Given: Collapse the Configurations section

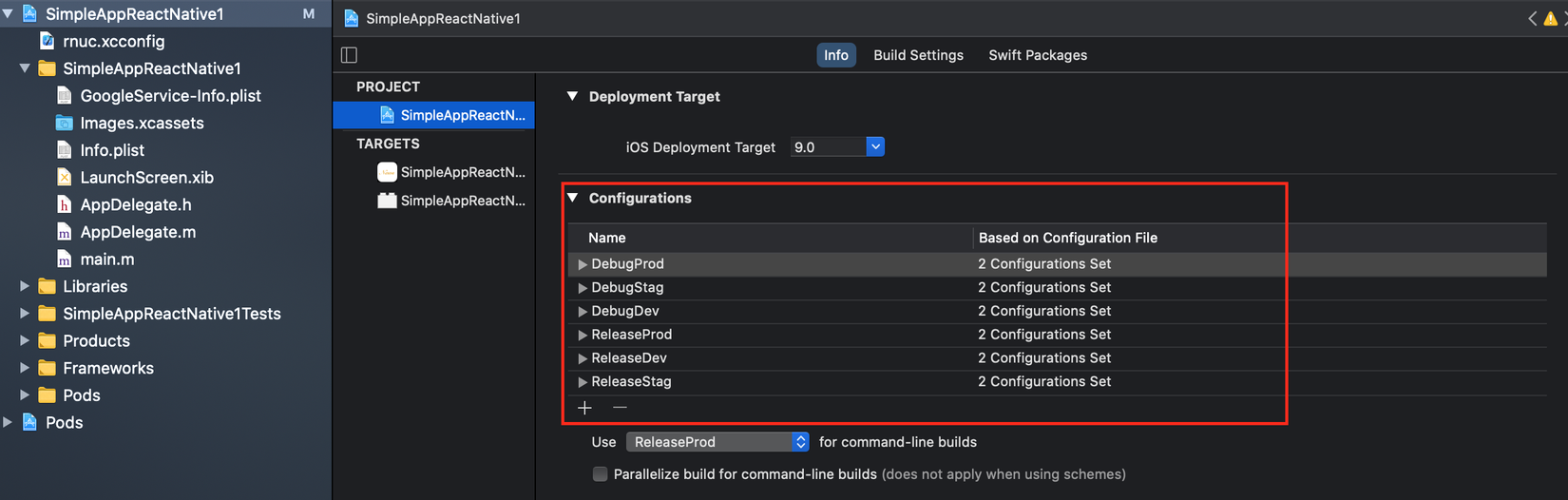Looking at the screenshot, I should (x=573, y=198).
